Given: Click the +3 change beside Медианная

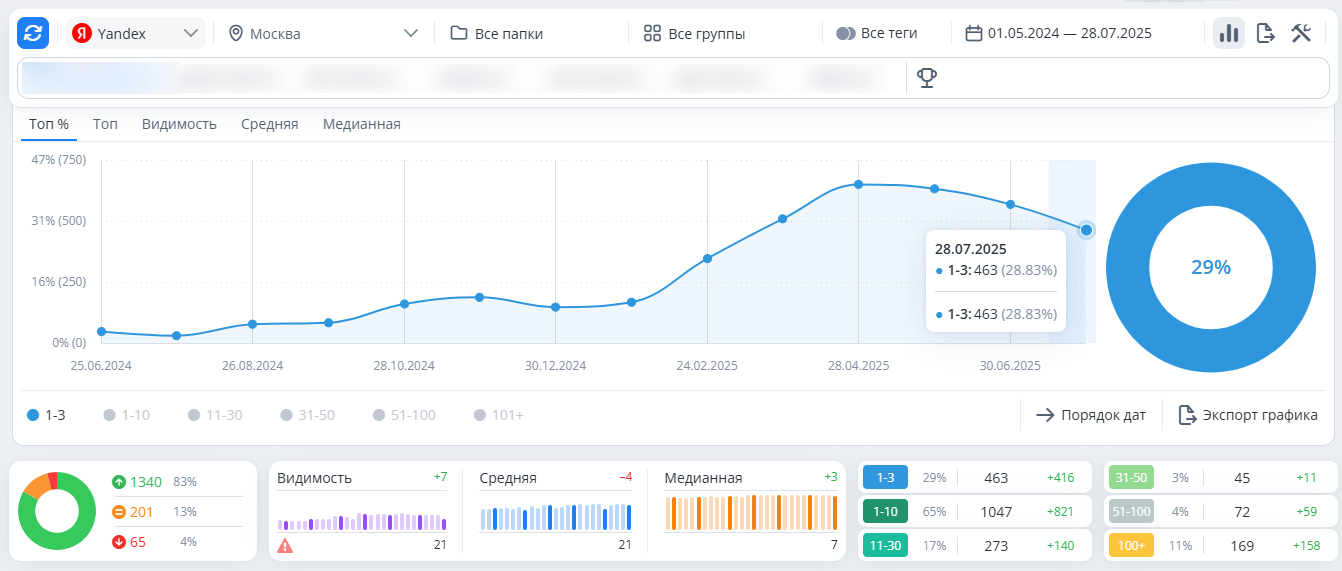Looking at the screenshot, I should (831, 477).
